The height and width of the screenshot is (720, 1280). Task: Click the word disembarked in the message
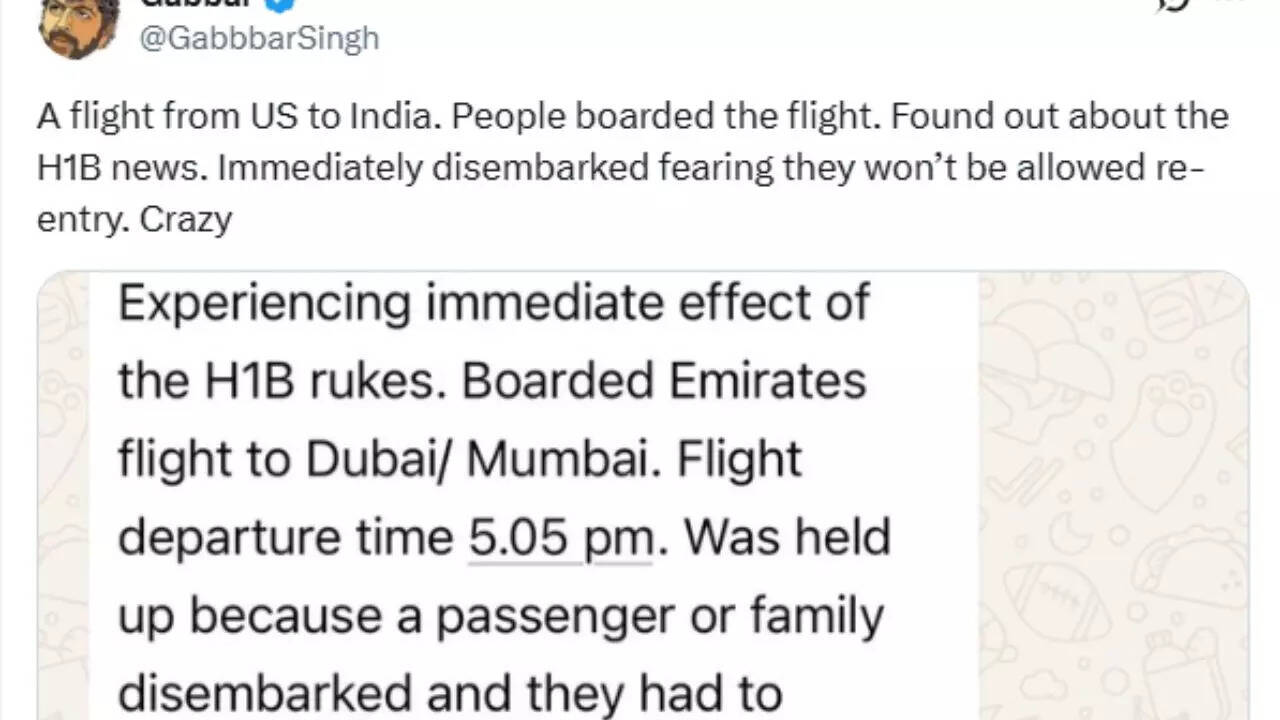click(265, 690)
